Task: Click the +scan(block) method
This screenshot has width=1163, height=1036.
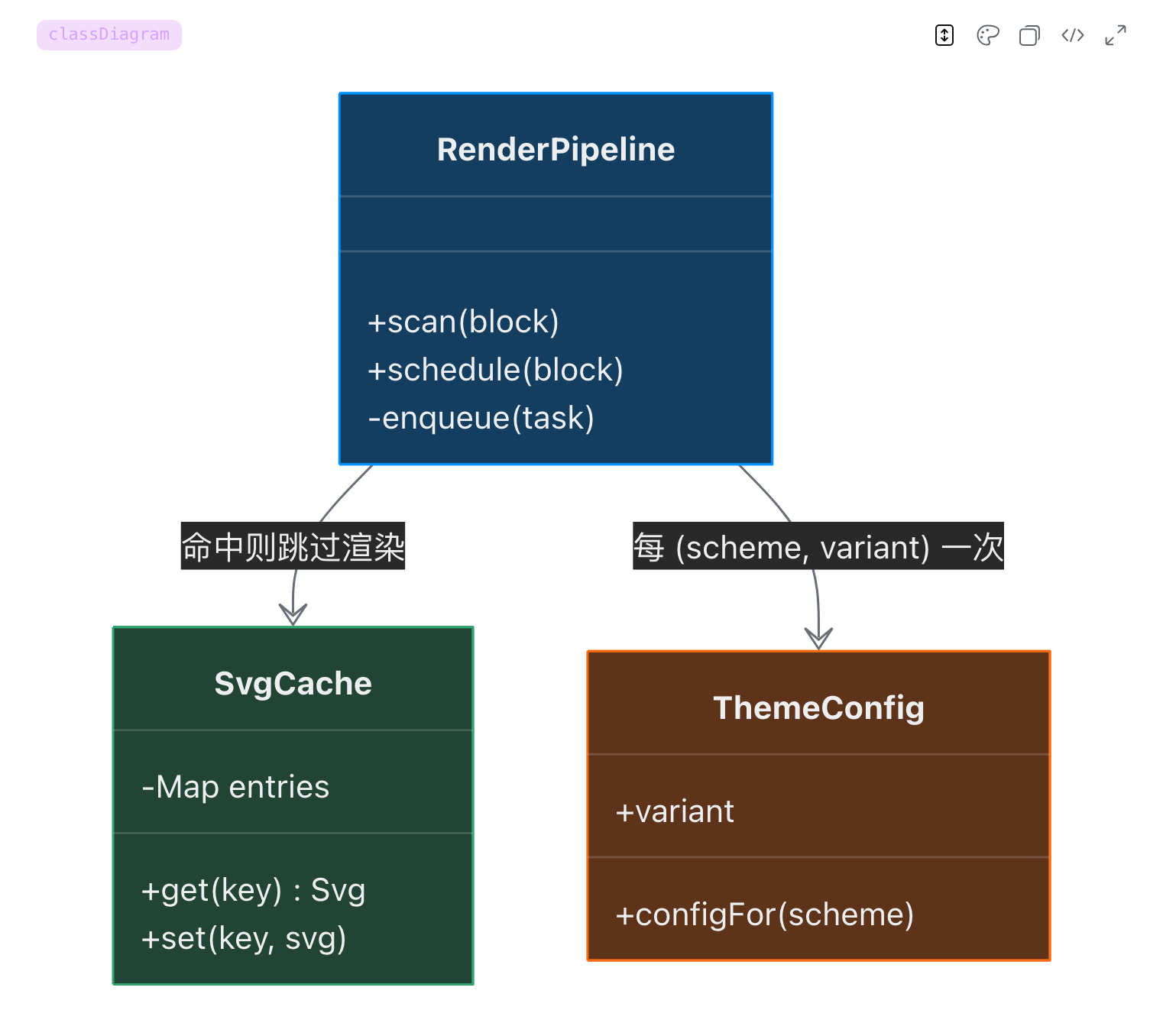Action: point(463,322)
